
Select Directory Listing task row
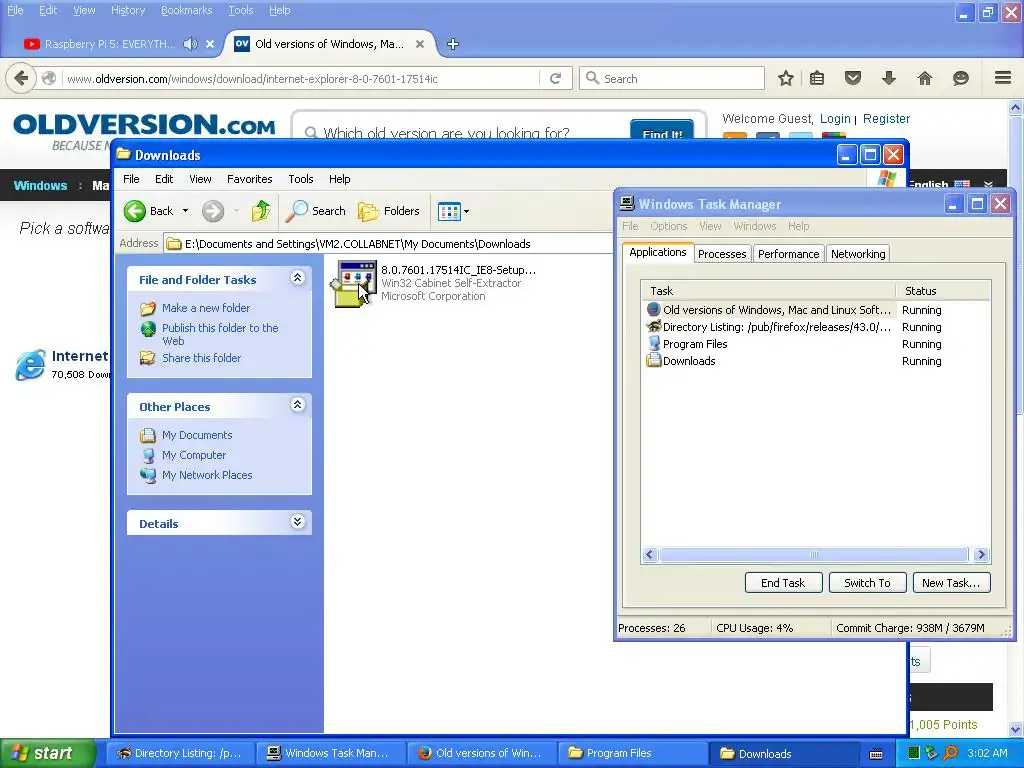[816, 327]
